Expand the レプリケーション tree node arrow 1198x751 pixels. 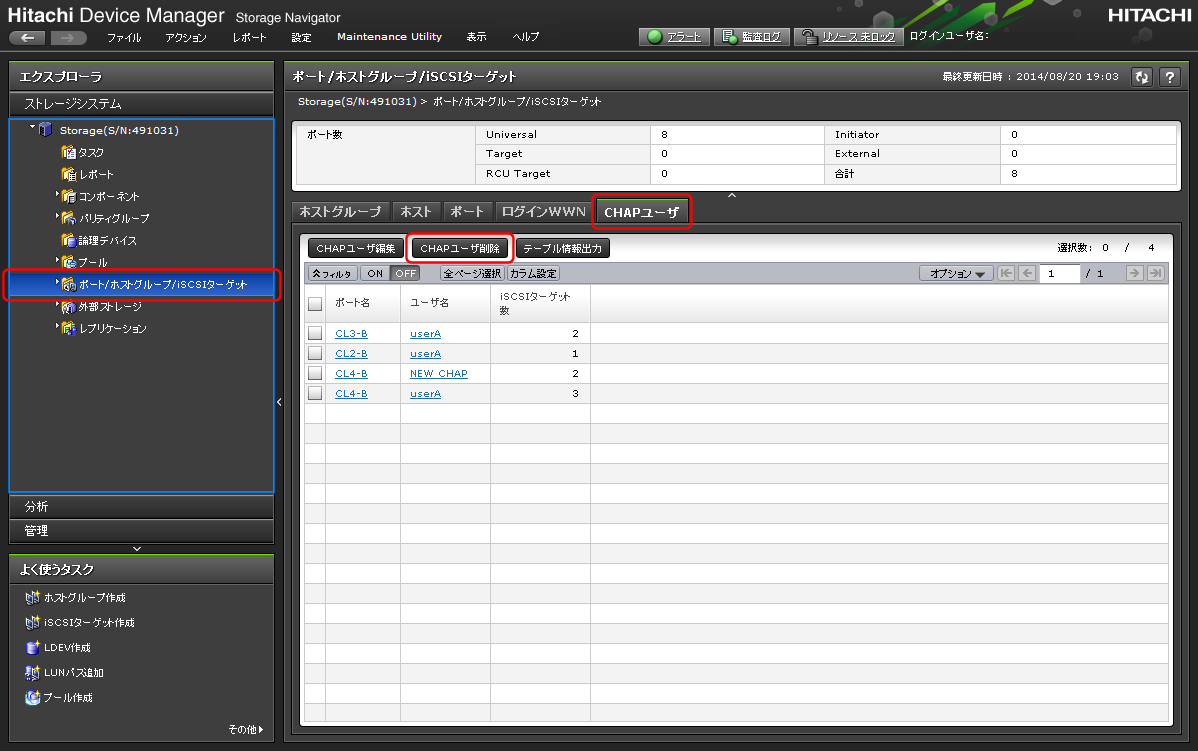click(57, 327)
